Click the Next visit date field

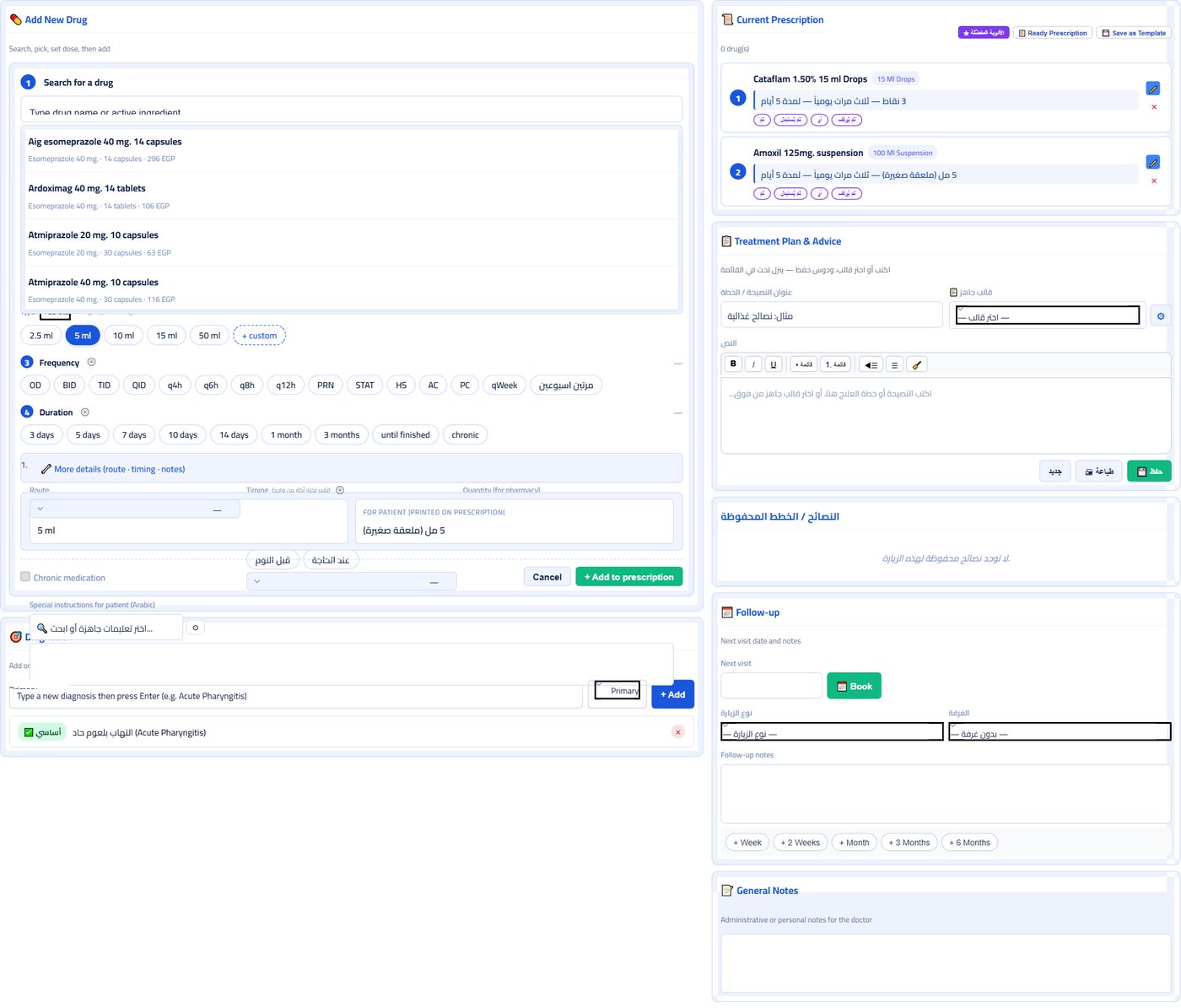(x=772, y=686)
